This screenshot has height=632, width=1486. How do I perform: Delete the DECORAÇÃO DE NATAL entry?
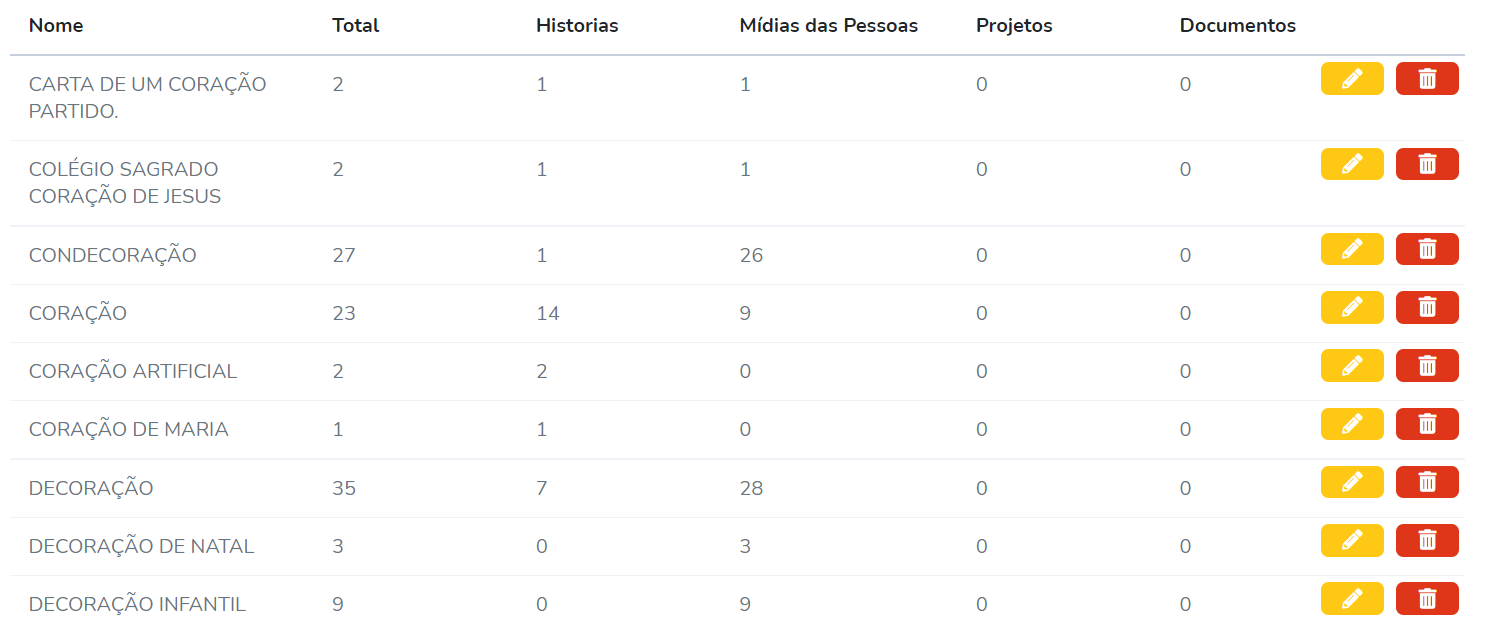(1427, 541)
